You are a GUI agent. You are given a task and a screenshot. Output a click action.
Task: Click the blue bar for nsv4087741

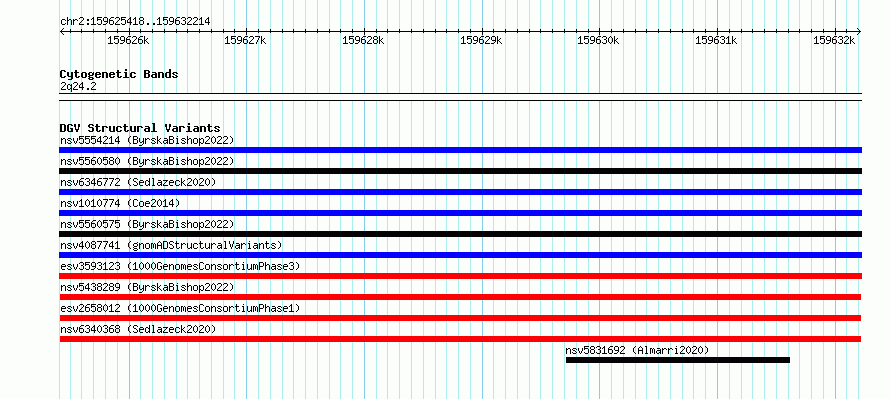click(x=460, y=255)
